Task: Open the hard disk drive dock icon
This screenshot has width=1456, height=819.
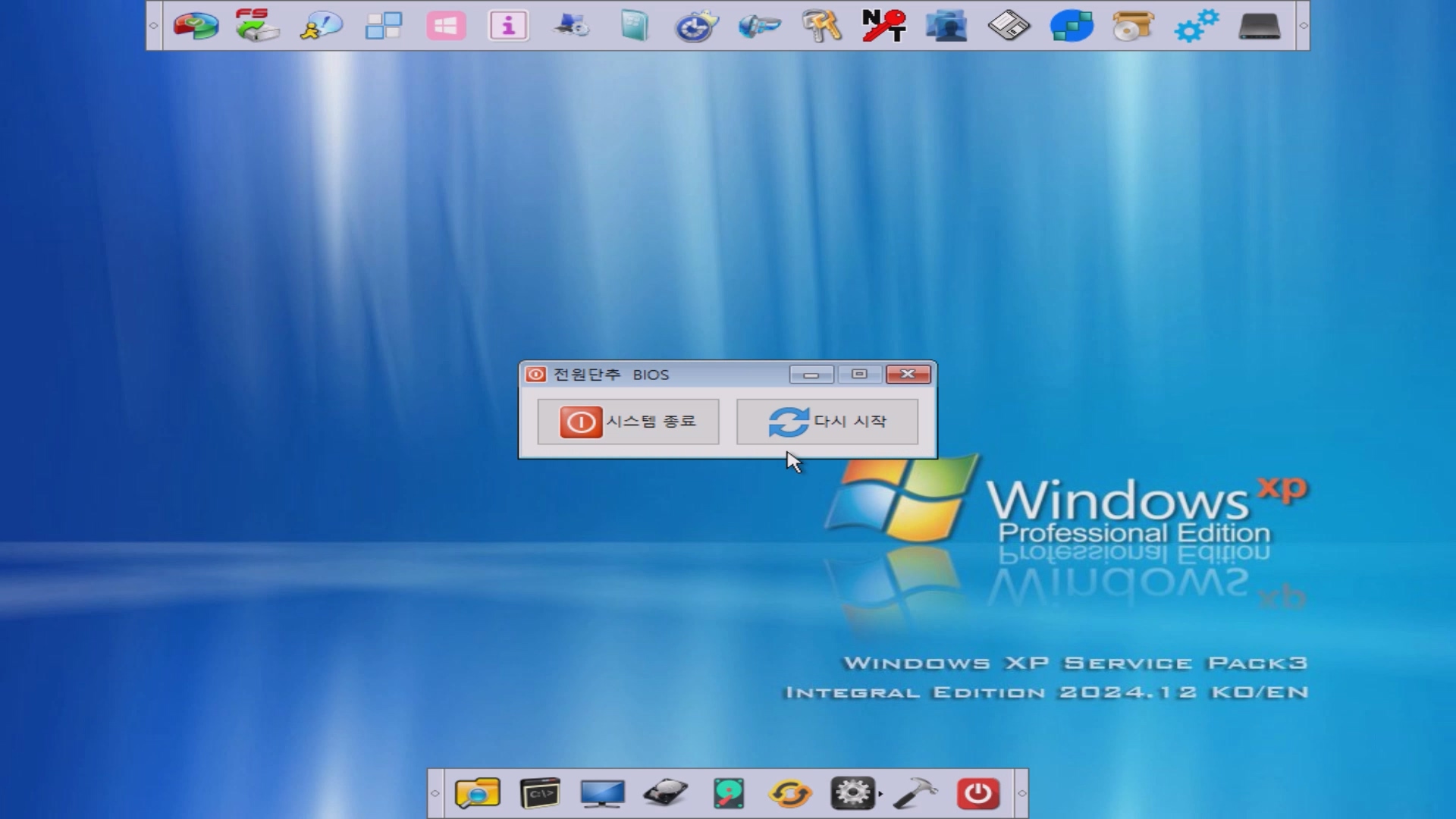Action: 665,794
